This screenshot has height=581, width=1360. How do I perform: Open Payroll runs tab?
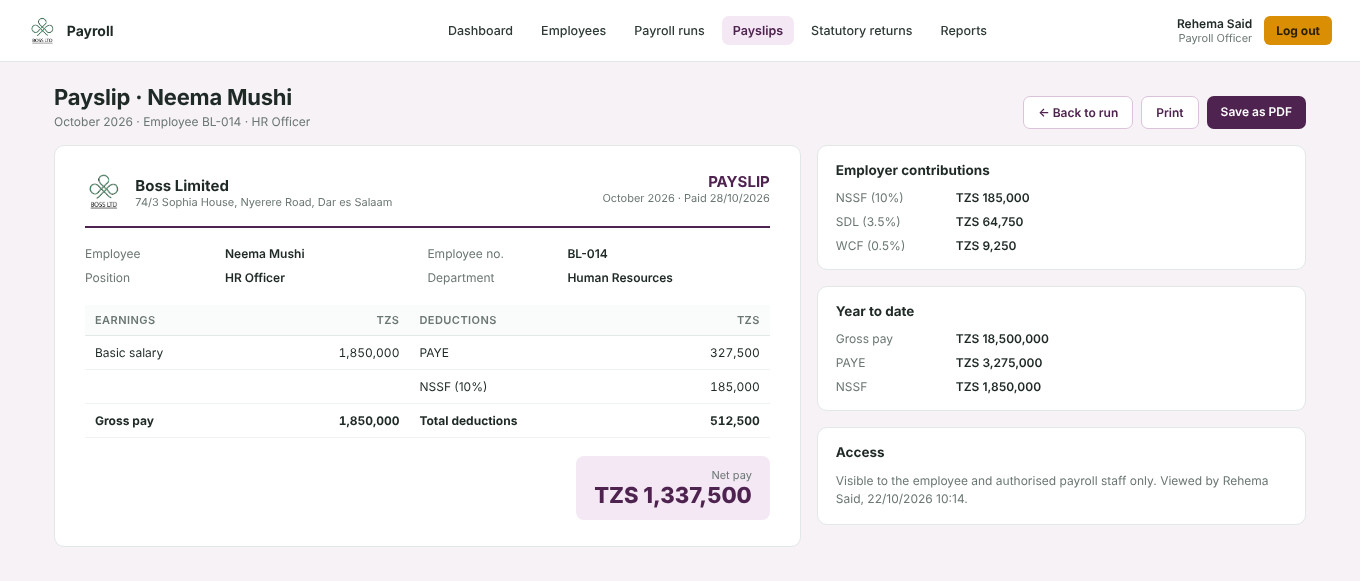click(x=669, y=31)
